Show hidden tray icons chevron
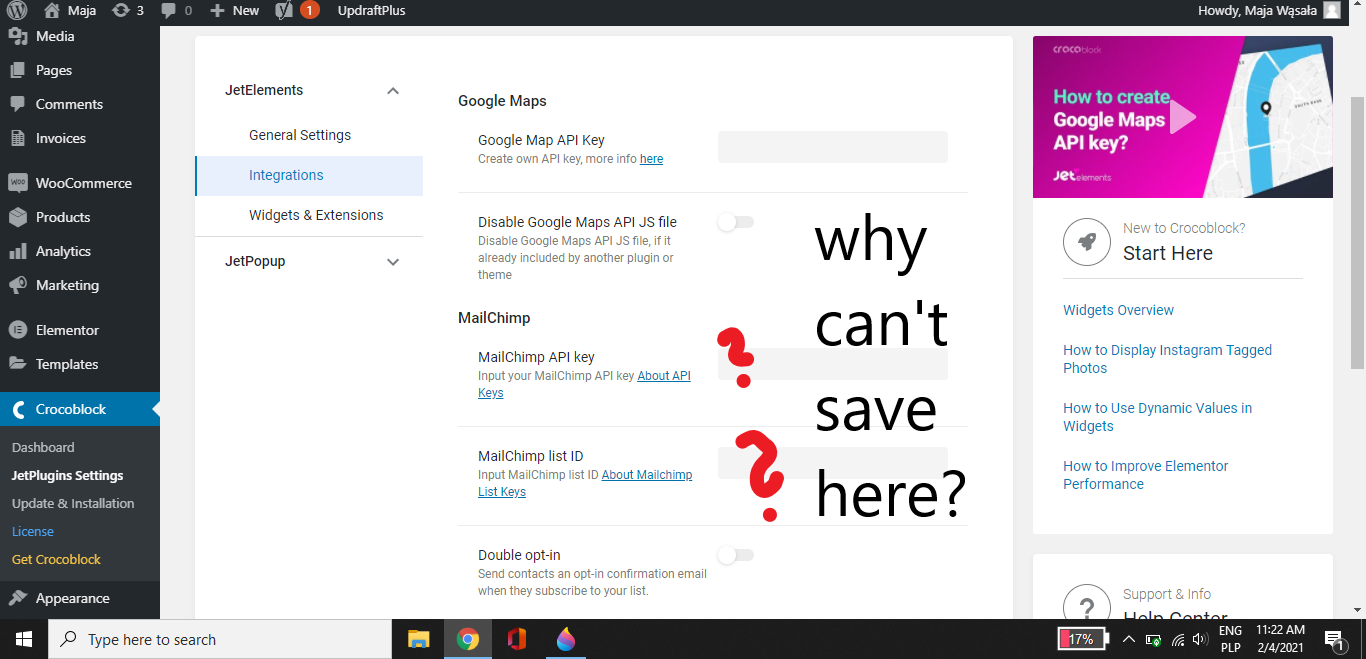 tap(1129, 639)
